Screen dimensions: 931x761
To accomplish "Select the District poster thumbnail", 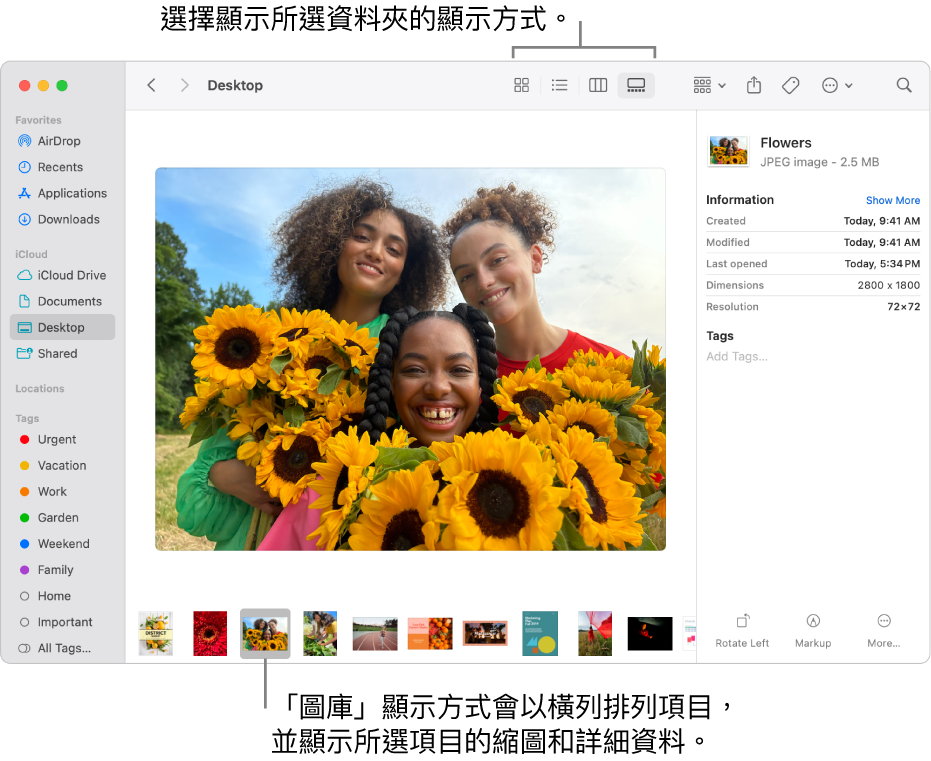I will [156, 634].
